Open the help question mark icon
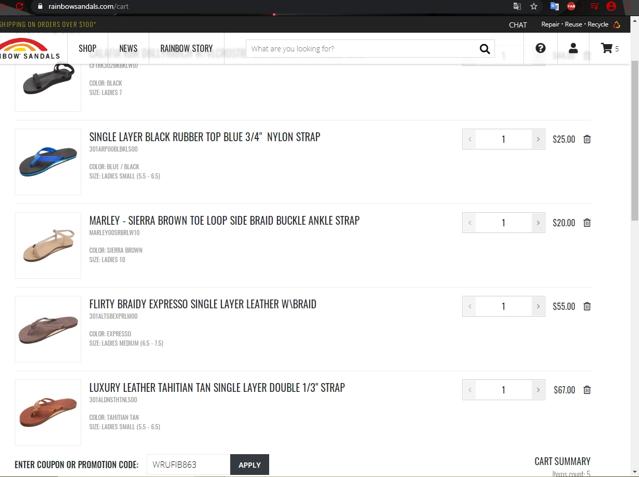Viewport: 639px width, 477px height. [540, 48]
